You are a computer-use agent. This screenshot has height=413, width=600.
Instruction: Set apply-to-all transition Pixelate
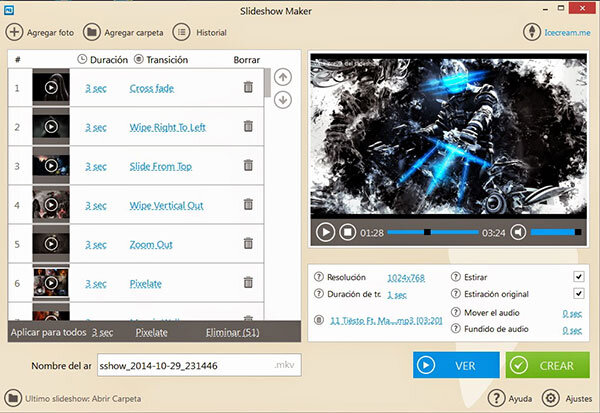(x=152, y=333)
